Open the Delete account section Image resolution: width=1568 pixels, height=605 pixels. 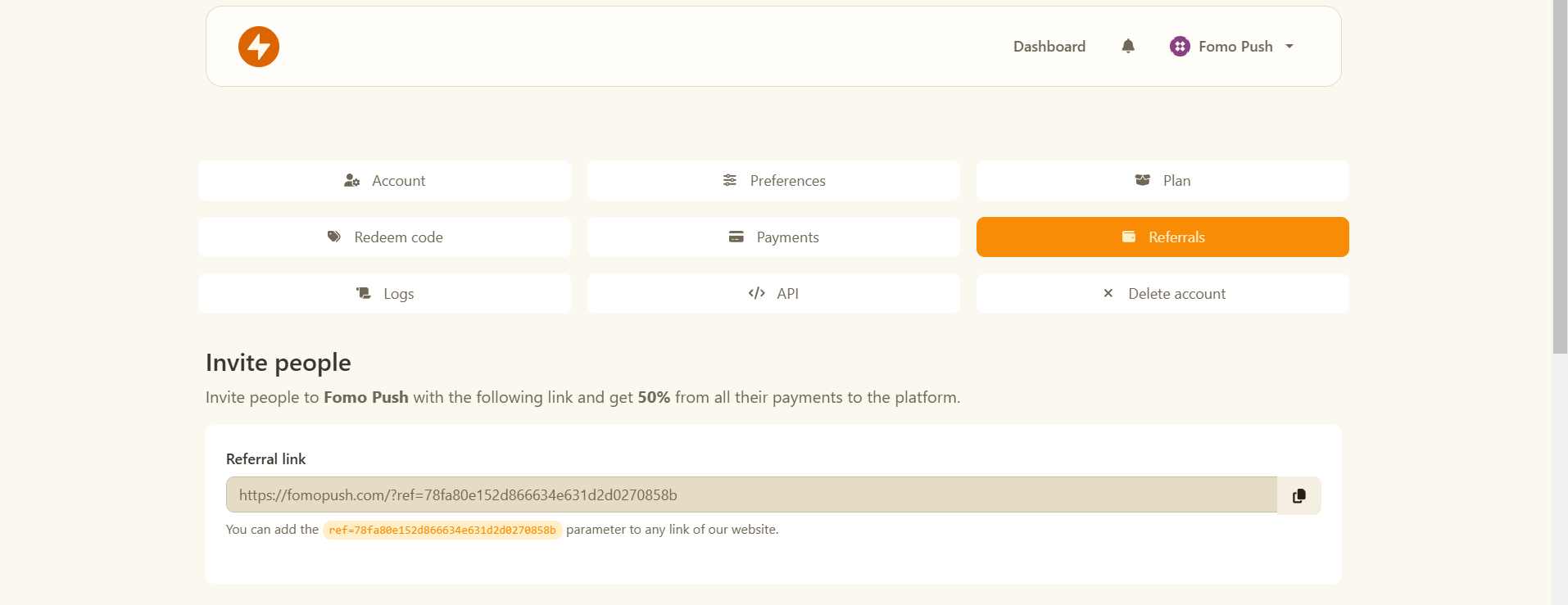[1162, 293]
